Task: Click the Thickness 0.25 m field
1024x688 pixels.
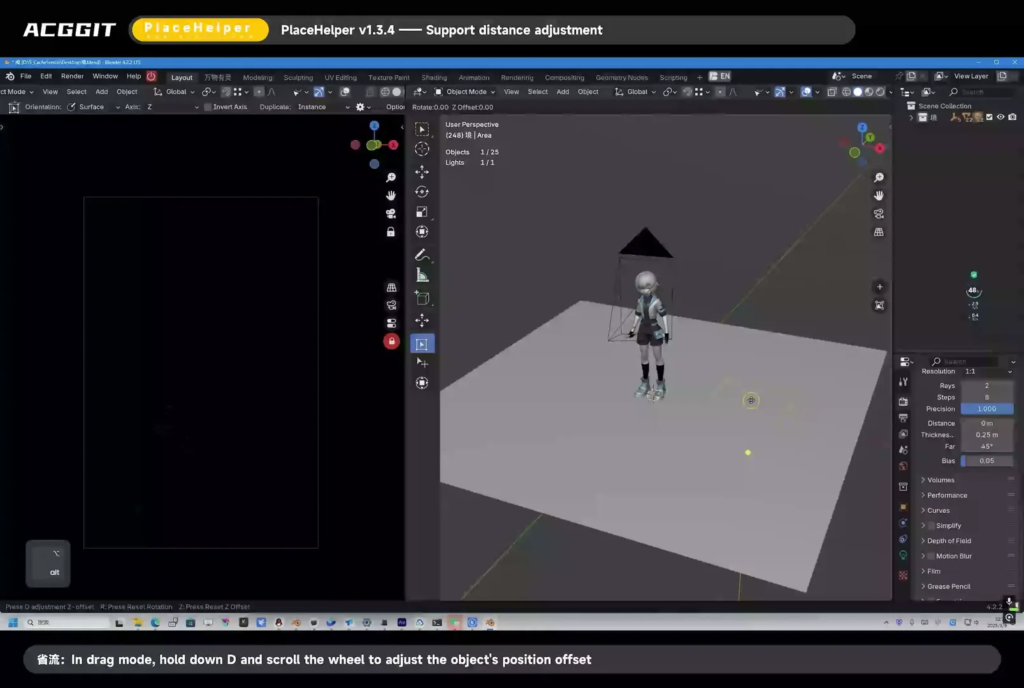Action: [x=987, y=435]
